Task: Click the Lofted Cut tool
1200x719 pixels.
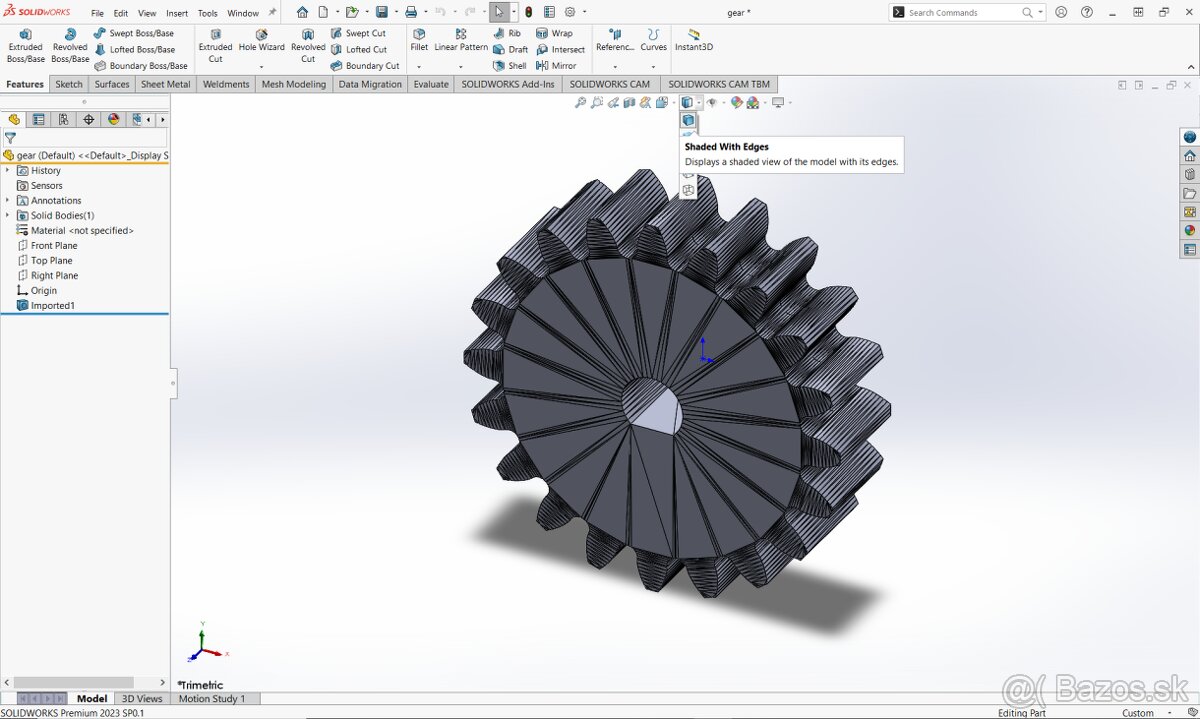Action: tap(358, 49)
